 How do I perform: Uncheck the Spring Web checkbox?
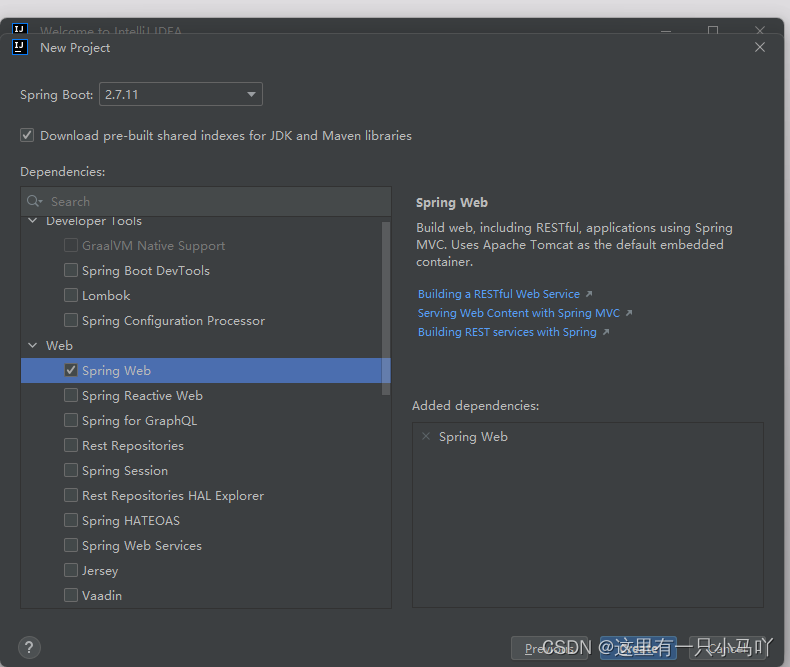(71, 370)
